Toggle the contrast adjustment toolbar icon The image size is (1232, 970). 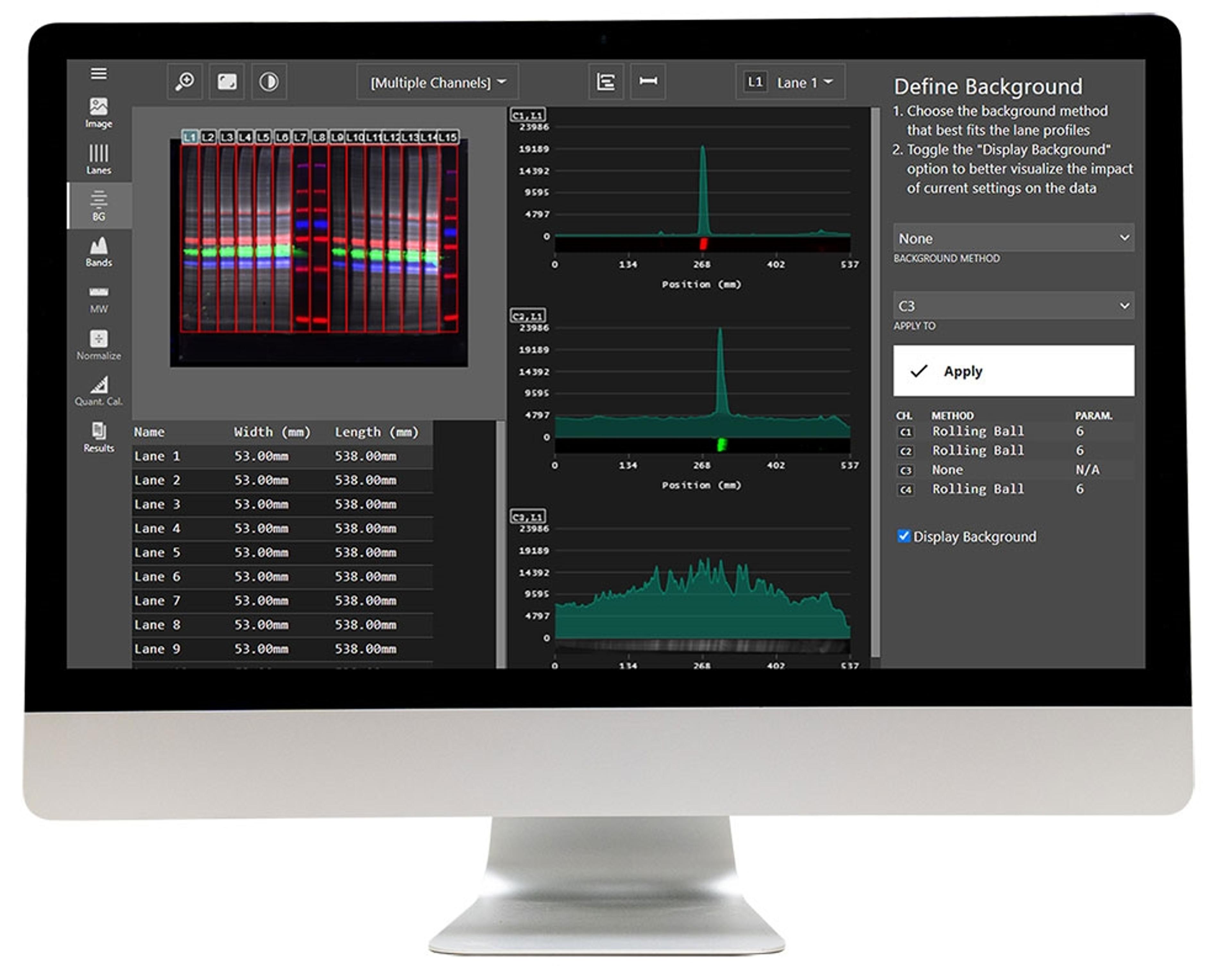tap(269, 82)
